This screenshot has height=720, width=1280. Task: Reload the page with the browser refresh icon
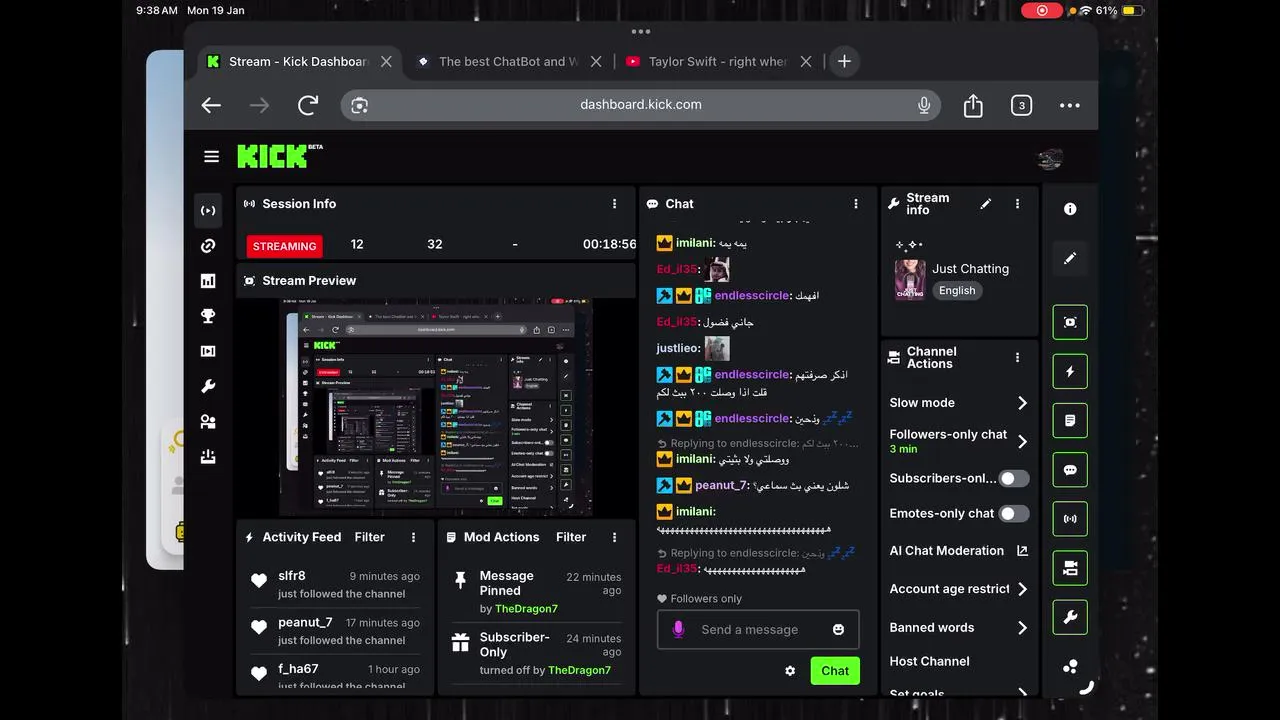(x=308, y=105)
